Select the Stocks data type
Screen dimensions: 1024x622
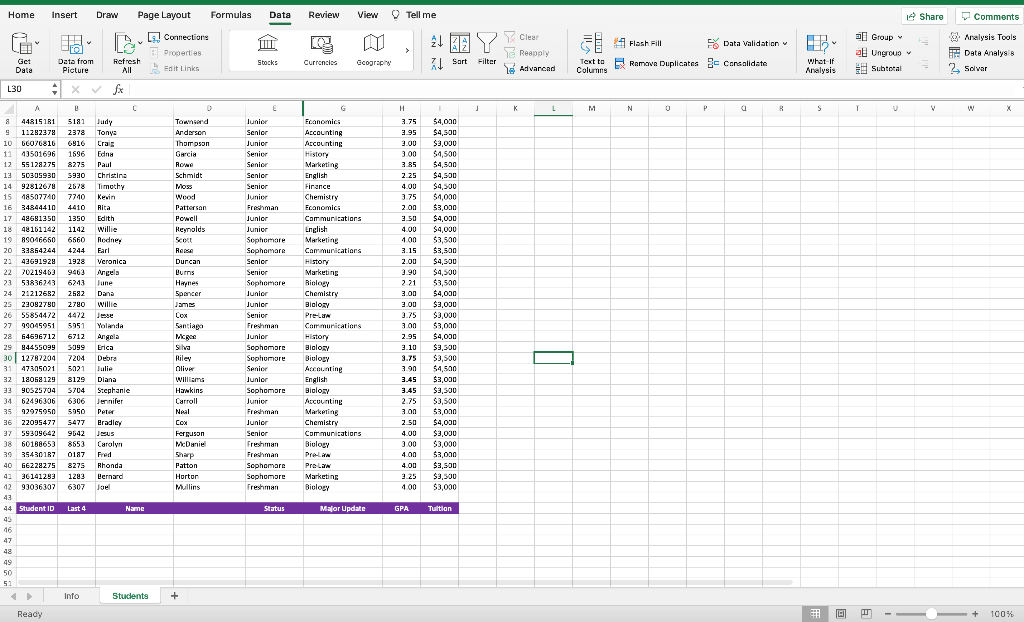coord(266,48)
